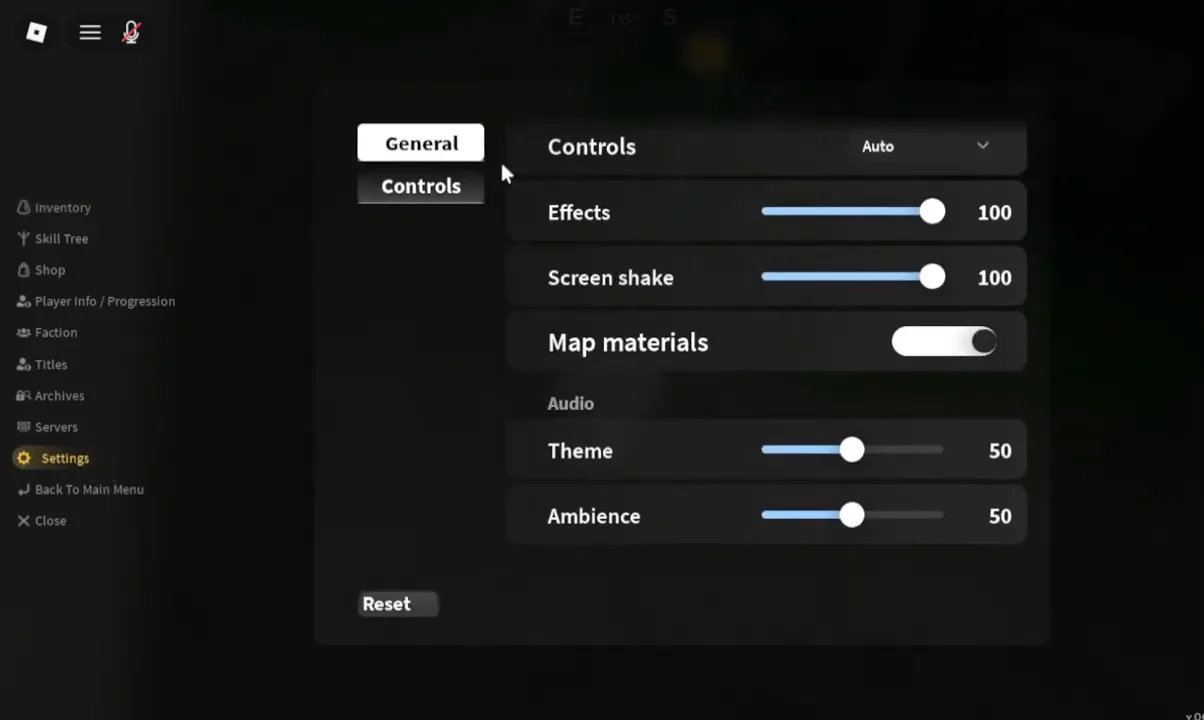Viewport: 1204px width, 720px height.
Task: Click the Controls dropdown chevron arrow
Action: click(x=983, y=146)
